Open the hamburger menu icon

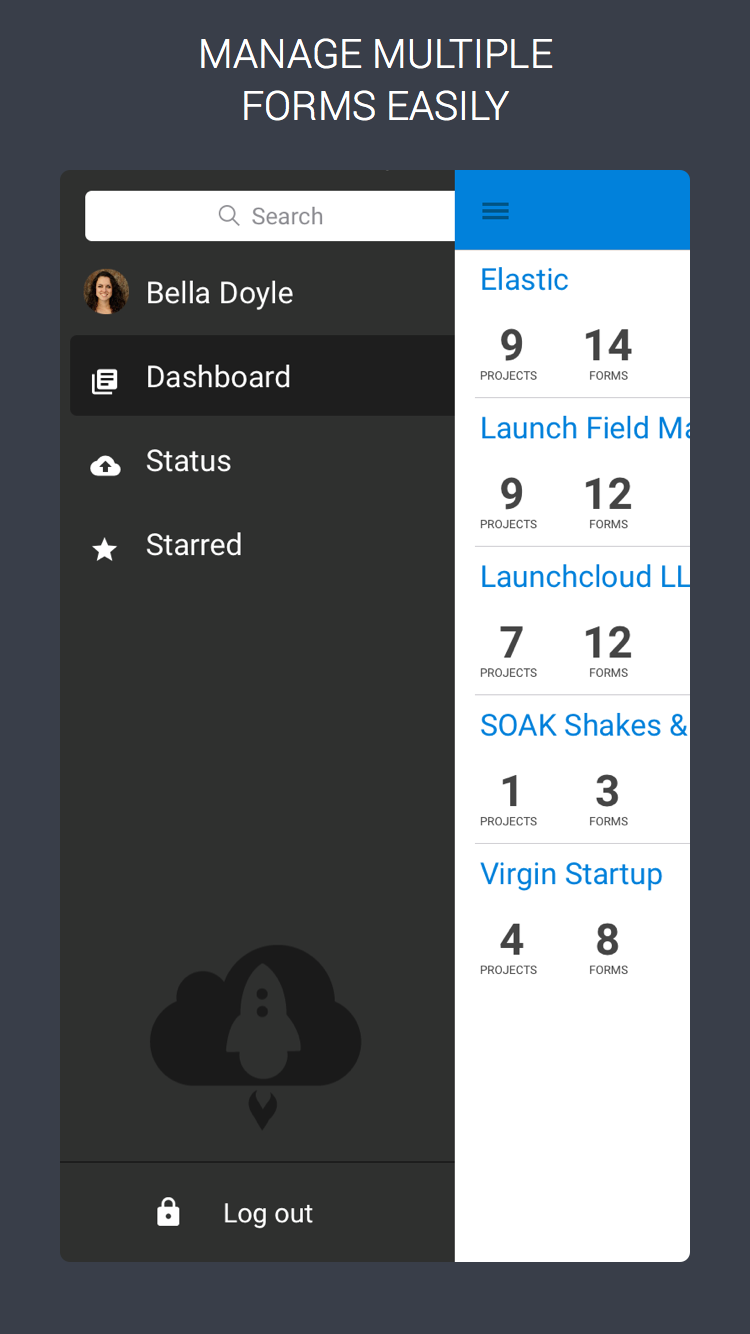(495, 210)
